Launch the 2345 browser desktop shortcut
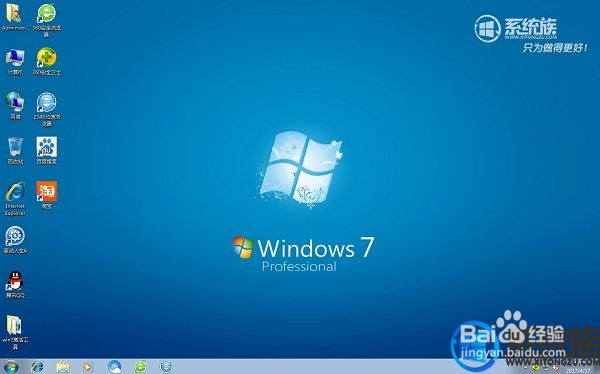This screenshot has width=600, height=374. pos(47,109)
